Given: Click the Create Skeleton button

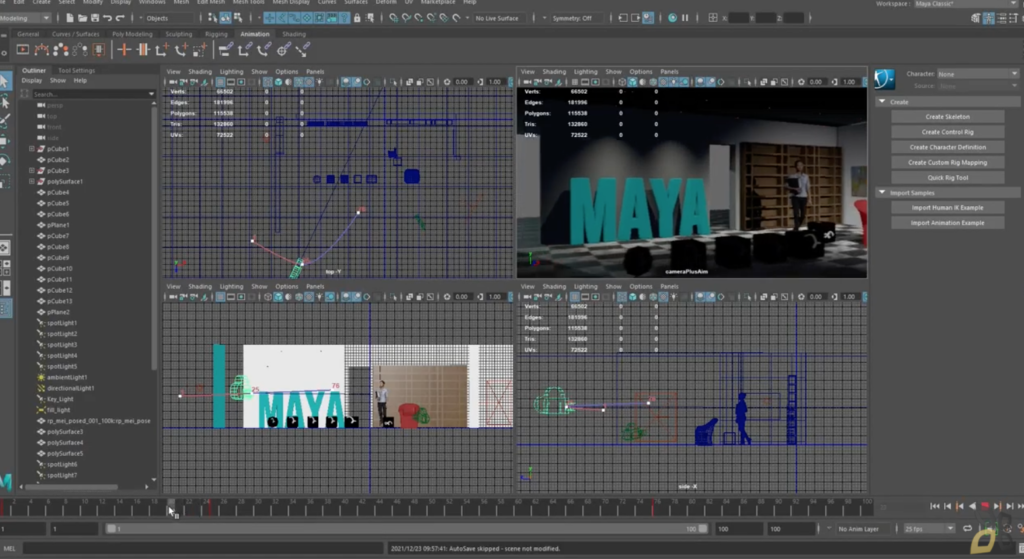Looking at the screenshot, I should 948,117.
